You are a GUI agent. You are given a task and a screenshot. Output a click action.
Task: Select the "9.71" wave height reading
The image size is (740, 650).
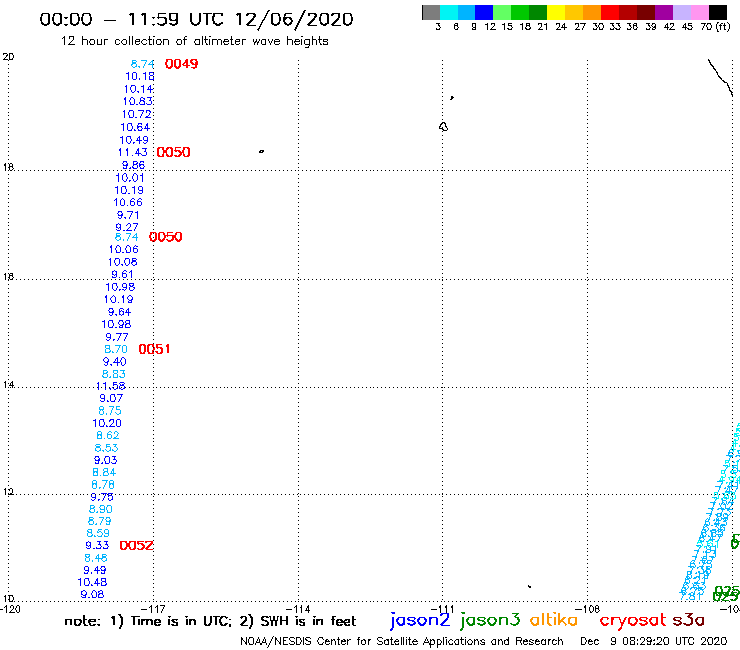tap(128, 215)
